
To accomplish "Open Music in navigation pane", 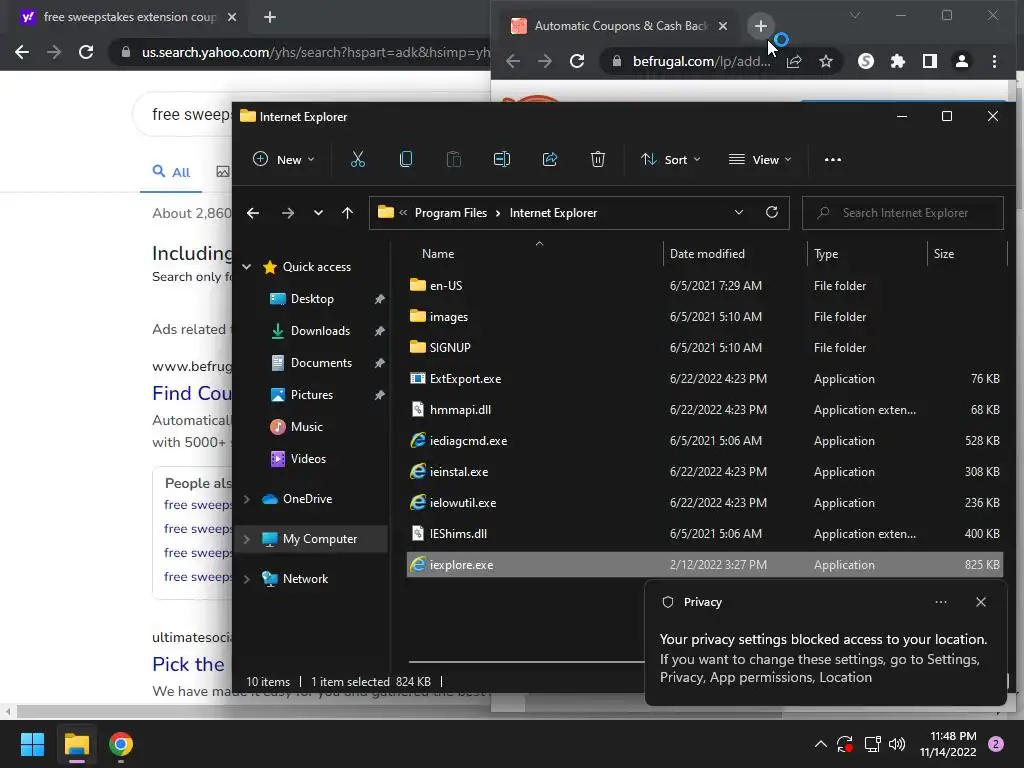I will (x=306, y=427).
